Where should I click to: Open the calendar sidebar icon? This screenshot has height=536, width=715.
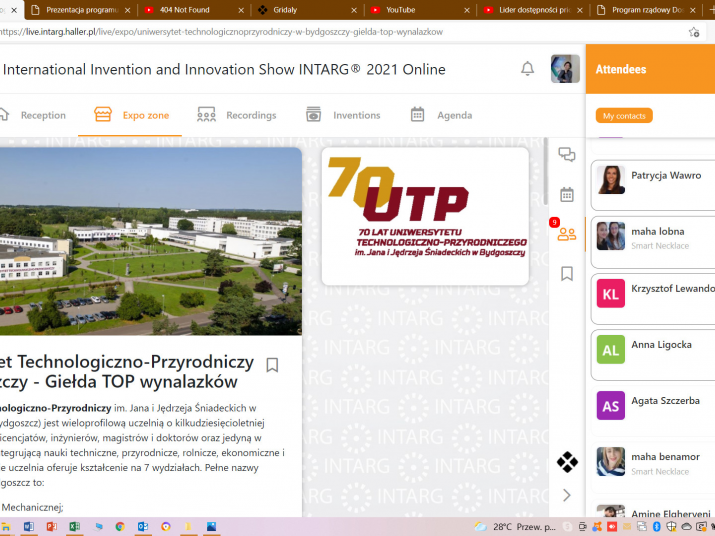567,194
